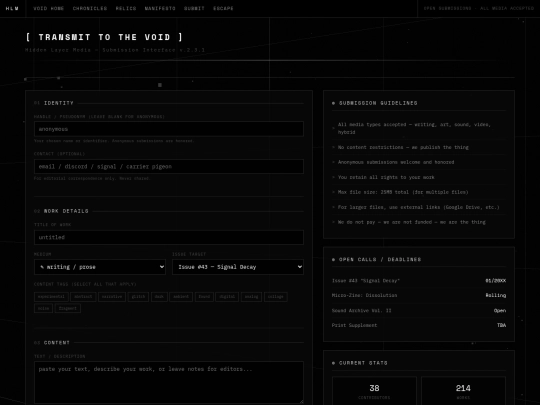Open the Chronicles nav link
This screenshot has width=540, height=405.
click(x=90, y=8)
